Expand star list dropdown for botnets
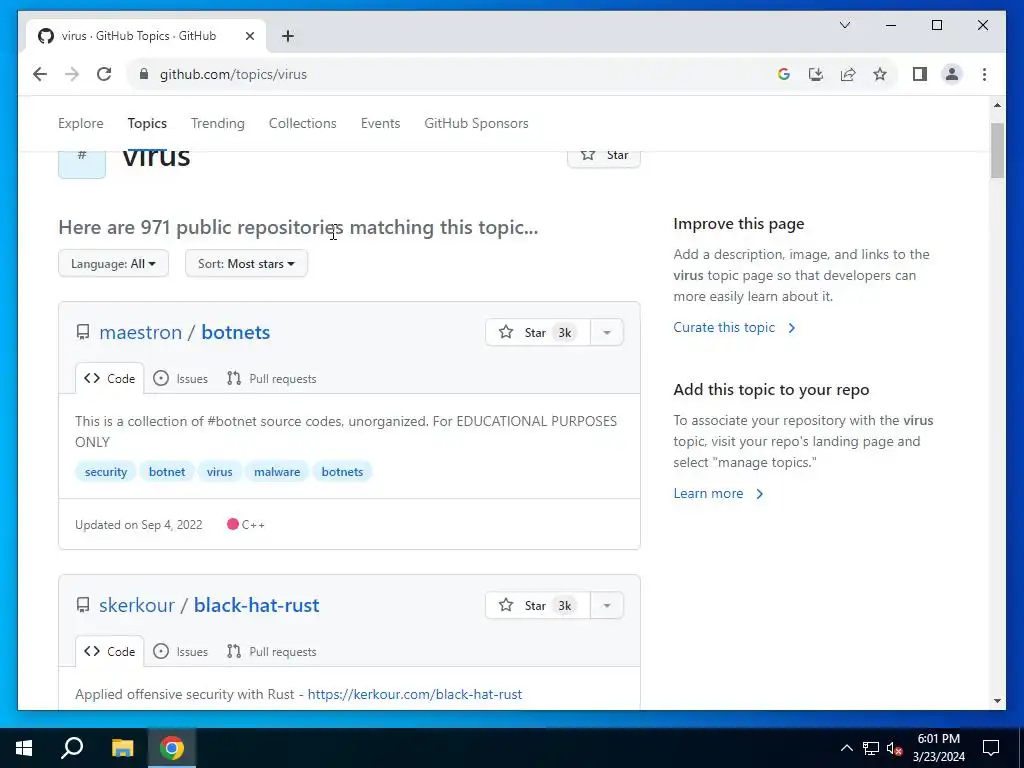The height and width of the screenshot is (768, 1024). point(607,332)
